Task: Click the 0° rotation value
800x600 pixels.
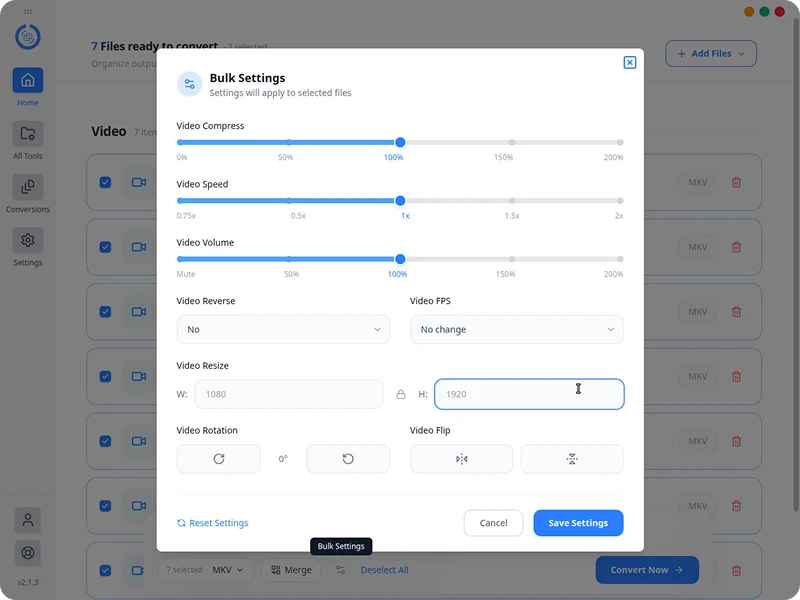Action: point(283,459)
